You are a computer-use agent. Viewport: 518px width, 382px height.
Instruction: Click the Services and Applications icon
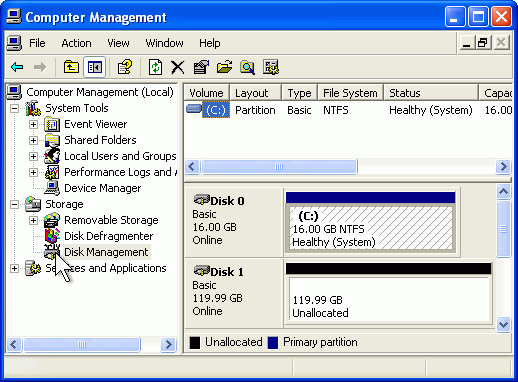[x=33, y=268]
